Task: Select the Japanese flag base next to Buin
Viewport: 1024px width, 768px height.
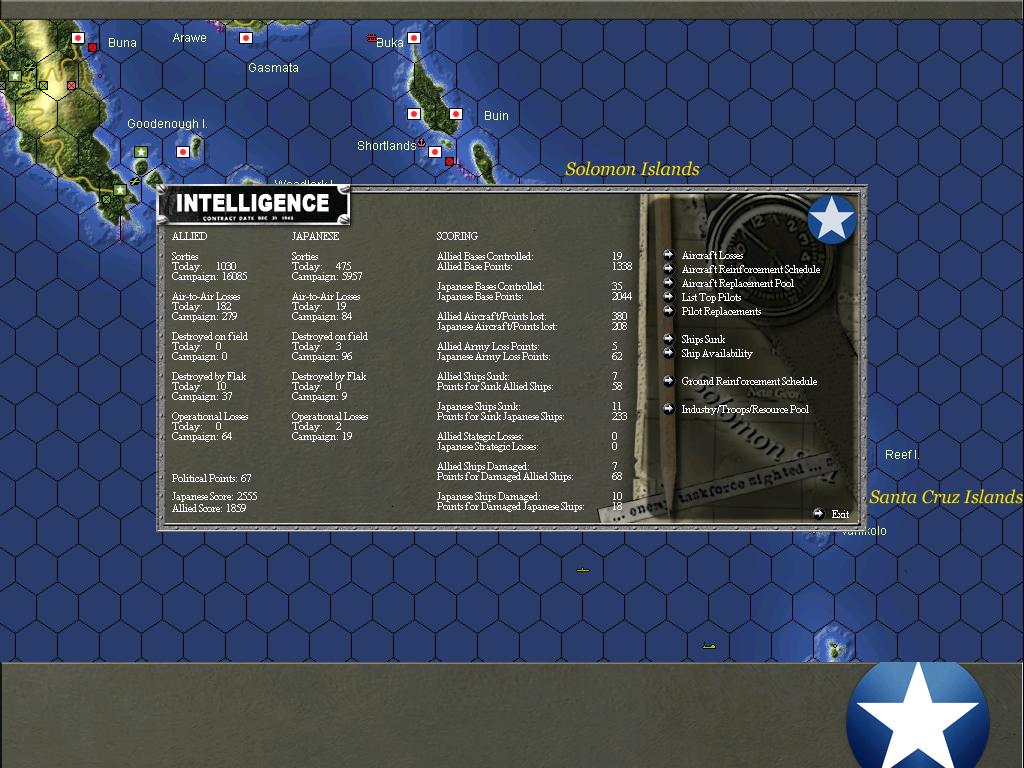Action: [456, 114]
